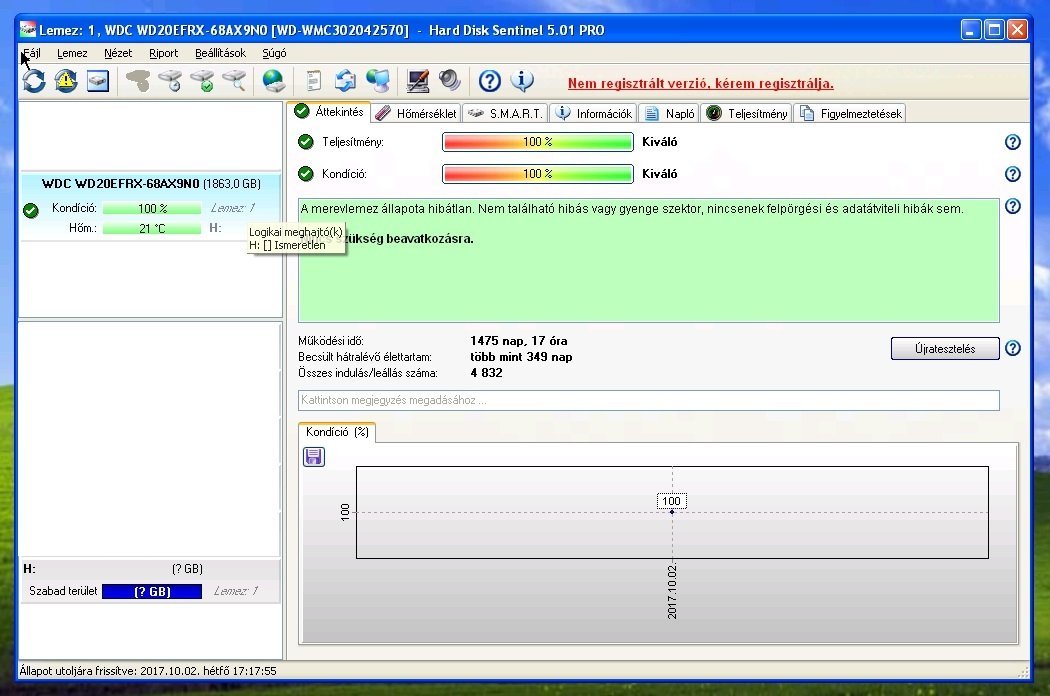Open the Beállítások menu

[220, 53]
